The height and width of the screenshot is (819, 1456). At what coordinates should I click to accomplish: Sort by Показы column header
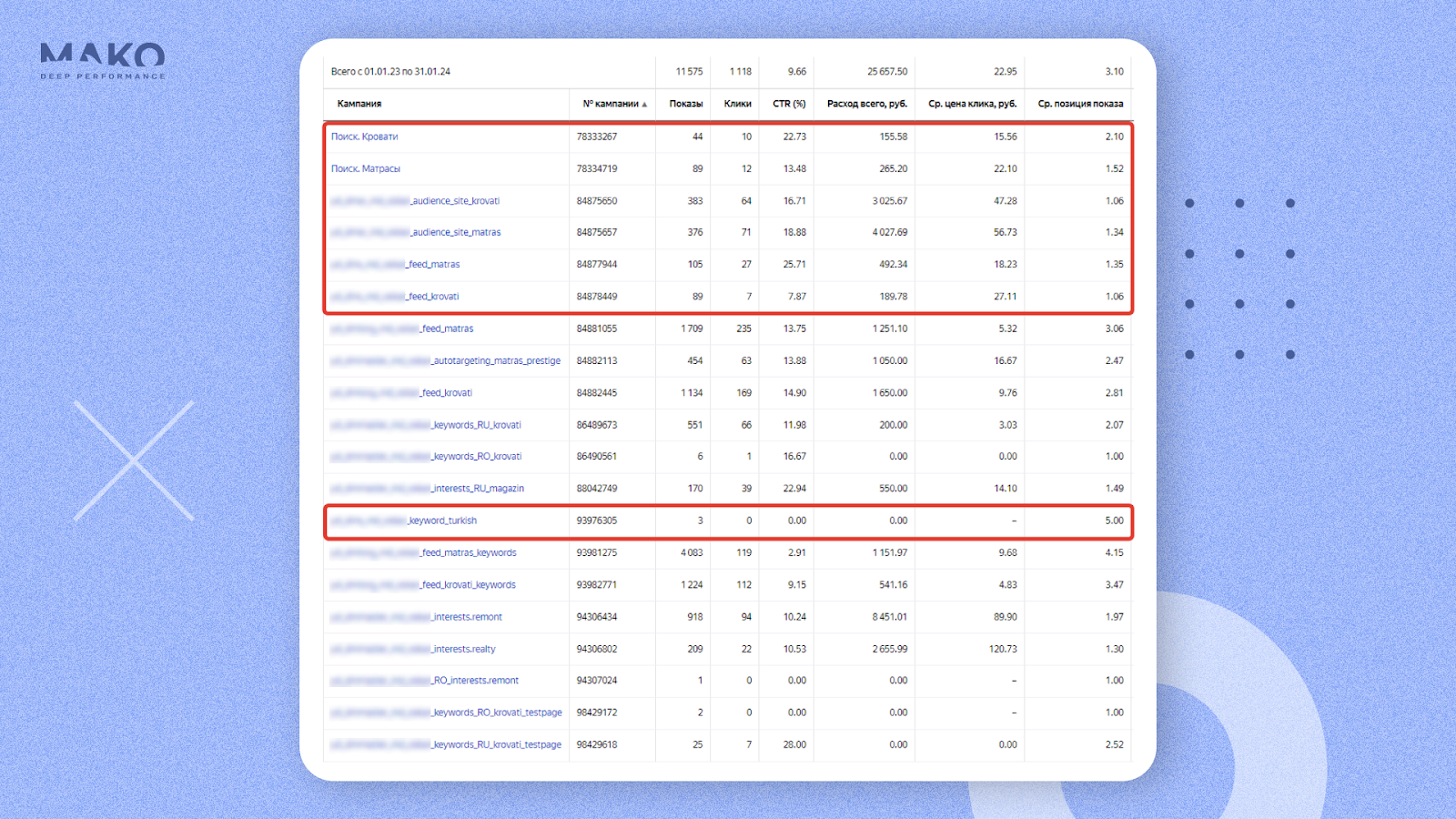pos(686,104)
